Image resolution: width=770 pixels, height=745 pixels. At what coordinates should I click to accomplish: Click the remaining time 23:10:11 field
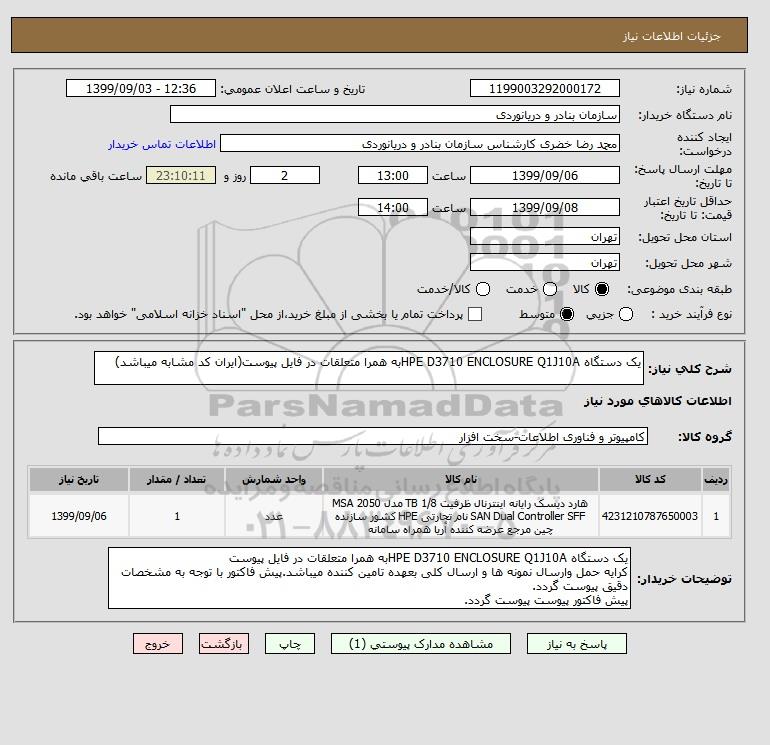coord(181,175)
